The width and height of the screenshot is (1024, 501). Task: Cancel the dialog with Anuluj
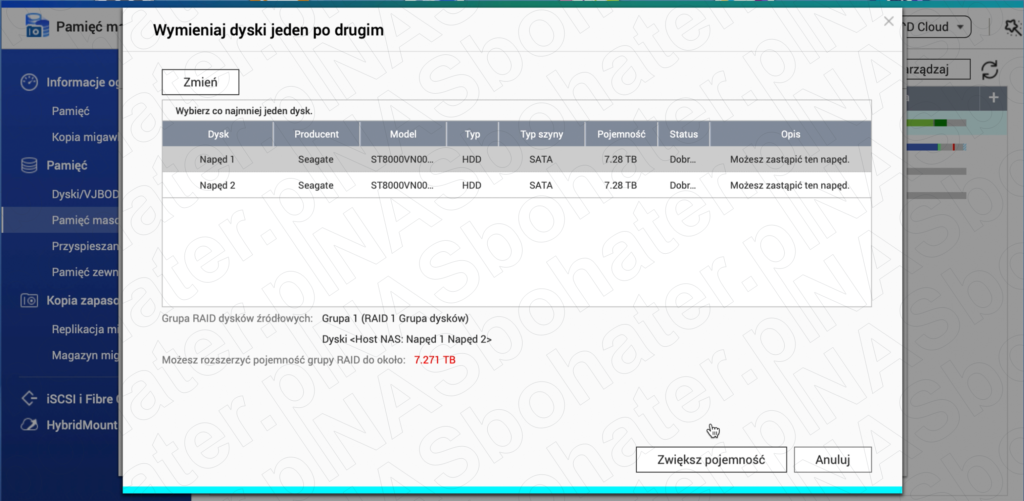832,460
